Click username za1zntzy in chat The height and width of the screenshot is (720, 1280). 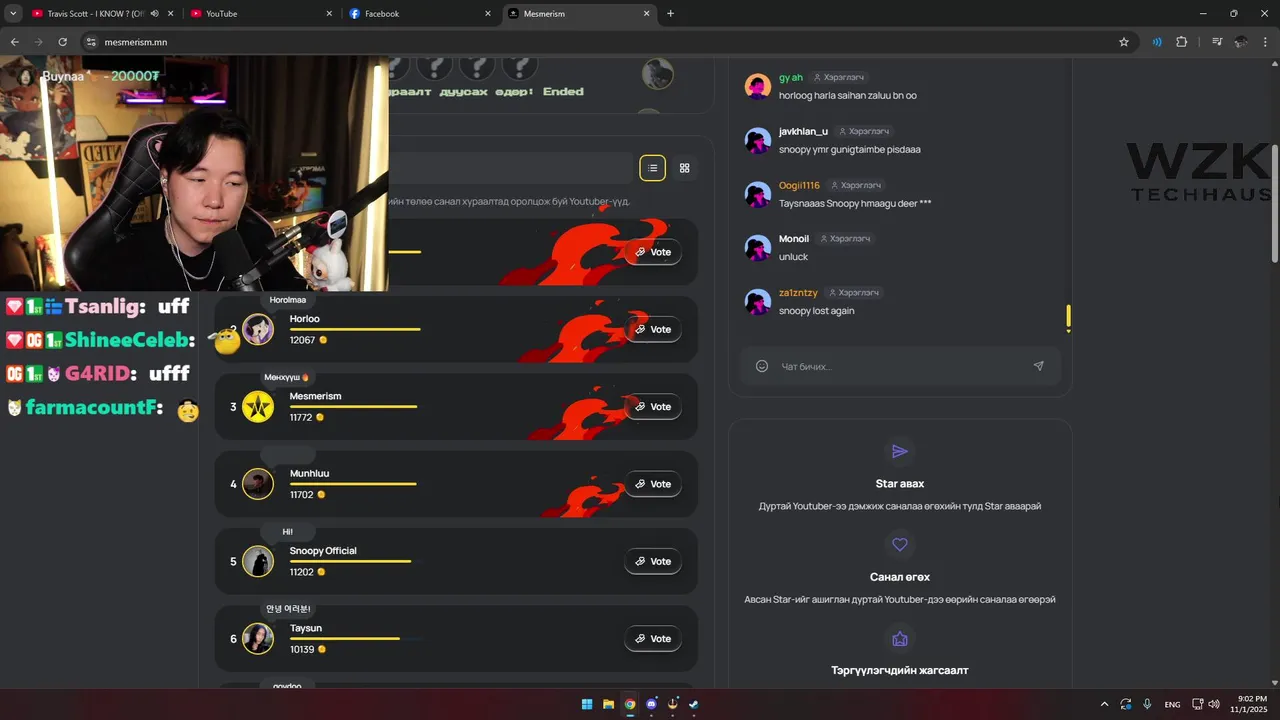(x=798, y=293)
